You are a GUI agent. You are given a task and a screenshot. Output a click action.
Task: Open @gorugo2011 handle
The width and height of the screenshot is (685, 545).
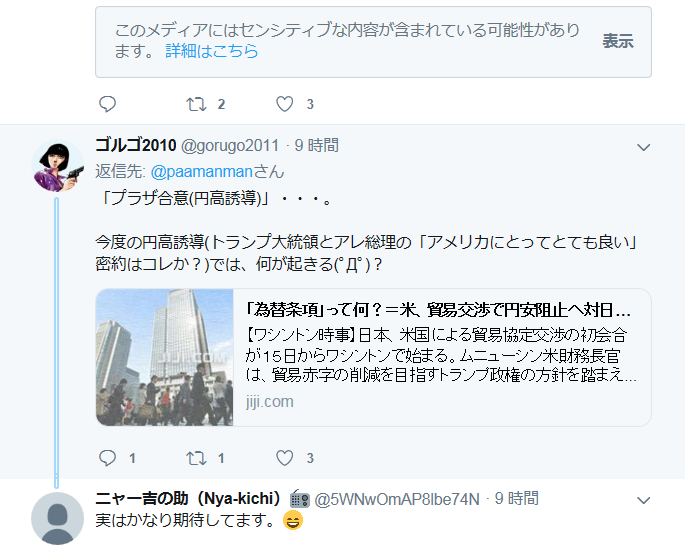[230, 145]
